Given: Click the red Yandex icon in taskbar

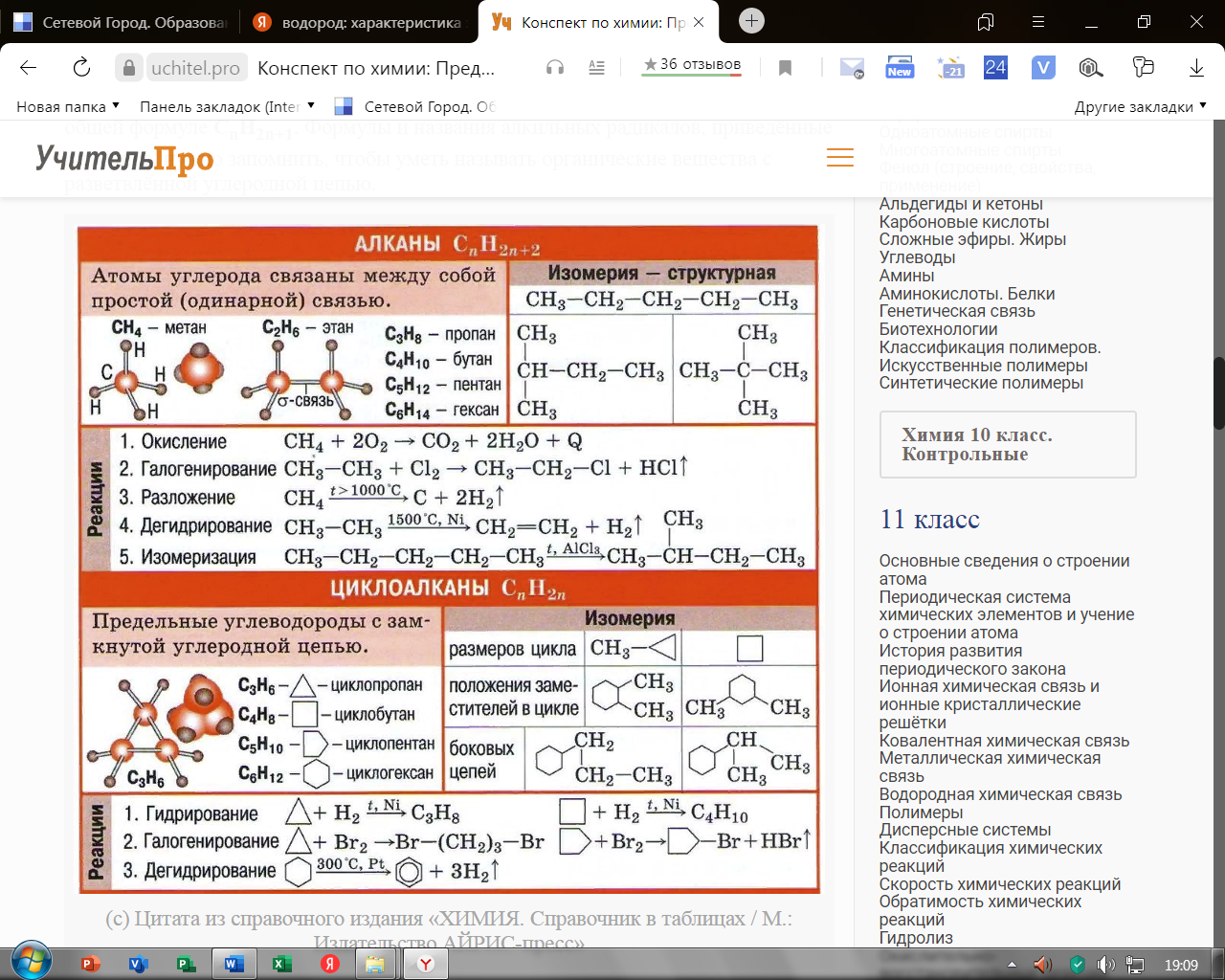Looking at the screenshot, I should click(x=329, y=964).
